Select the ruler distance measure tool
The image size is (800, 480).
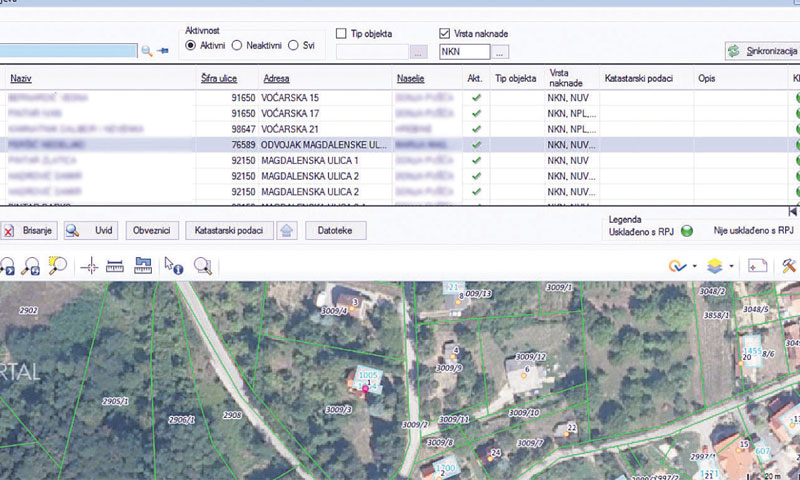(x=115, y=266)
